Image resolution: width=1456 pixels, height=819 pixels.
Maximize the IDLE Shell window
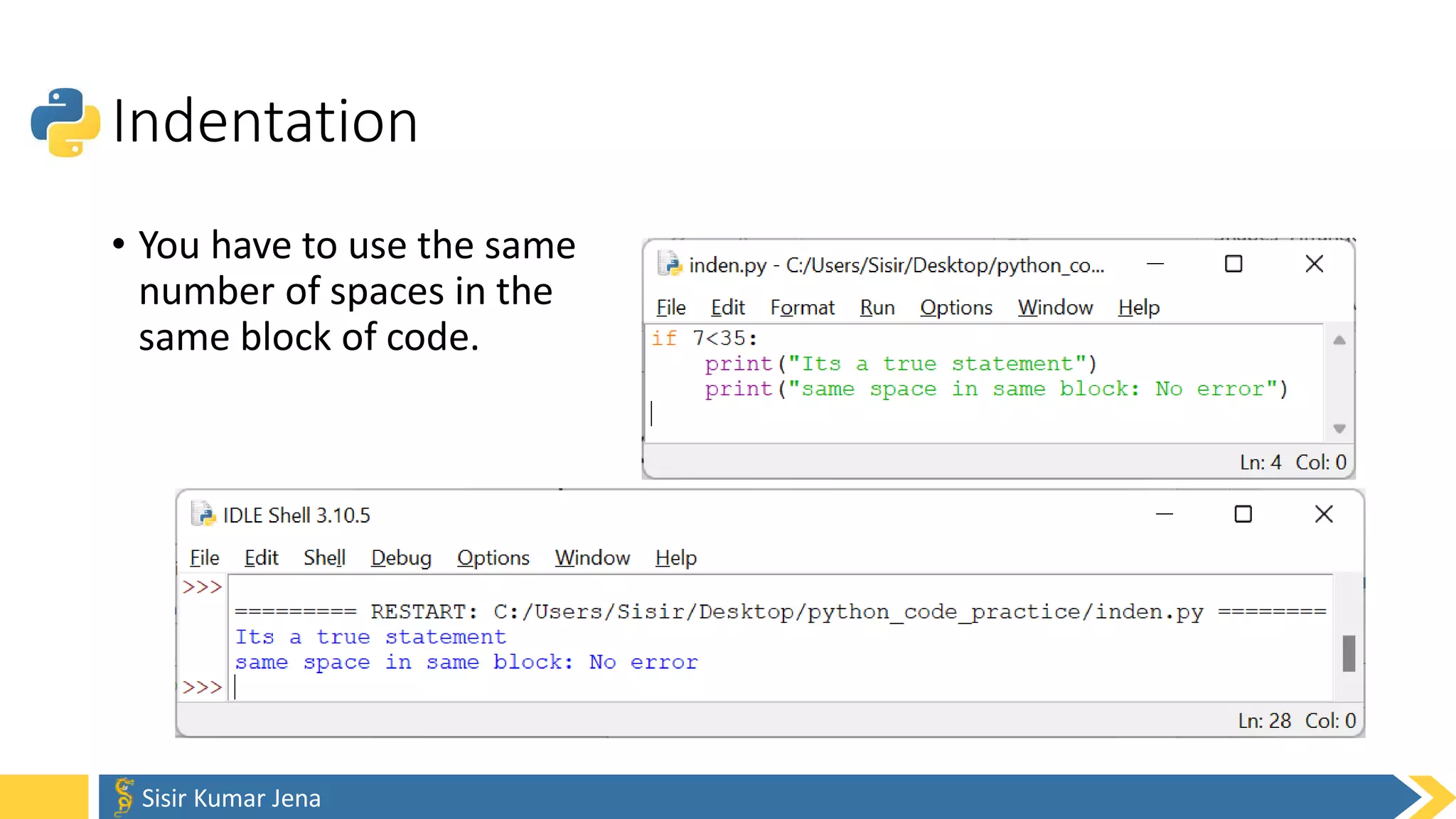(1243, 514)
